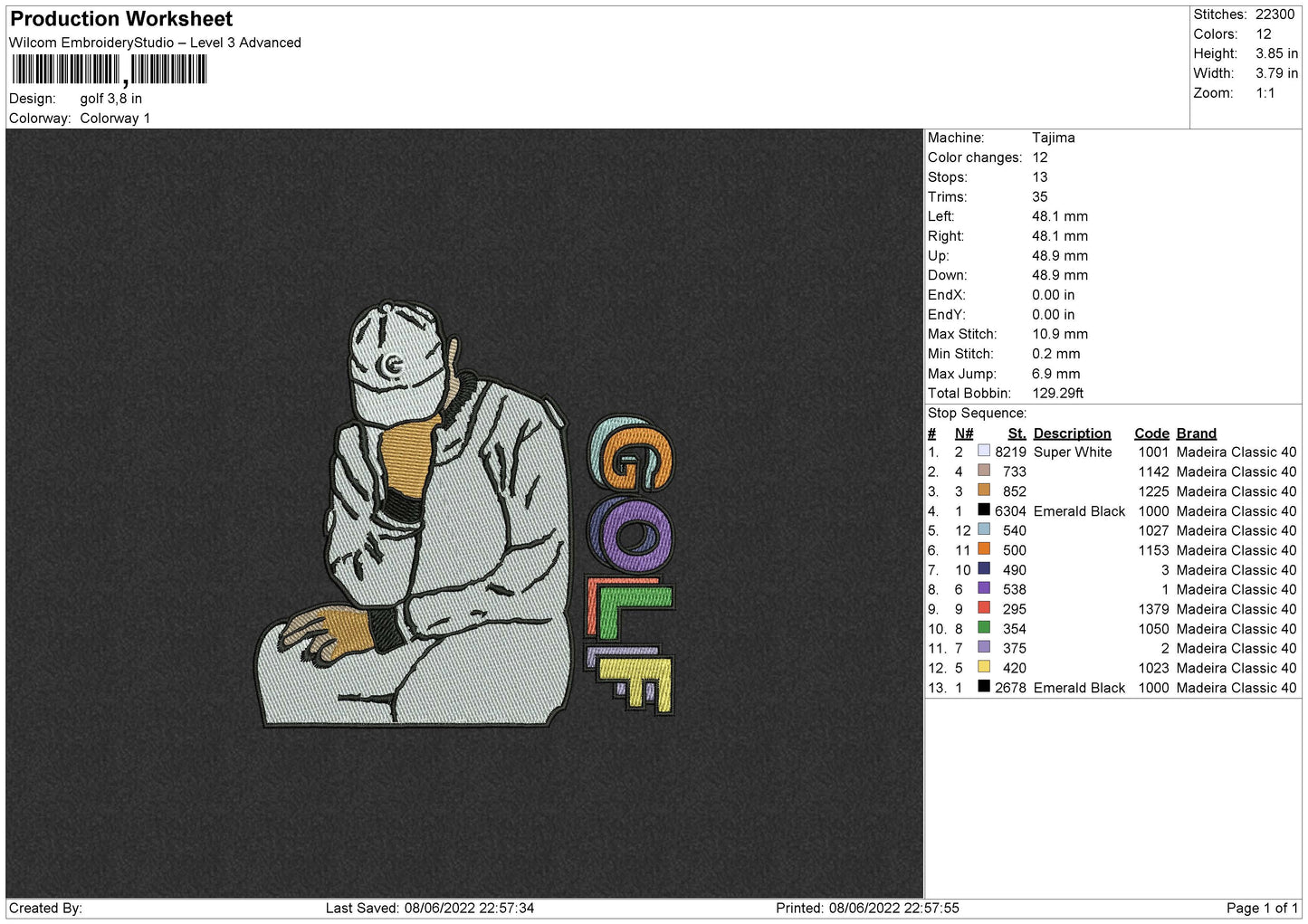The width and height of the screenshot is (1308, 924).
Task: Click 'Wilcom EmbroideryStudio – Level 3 Advanced' text
Action: [x=155, y=43]
